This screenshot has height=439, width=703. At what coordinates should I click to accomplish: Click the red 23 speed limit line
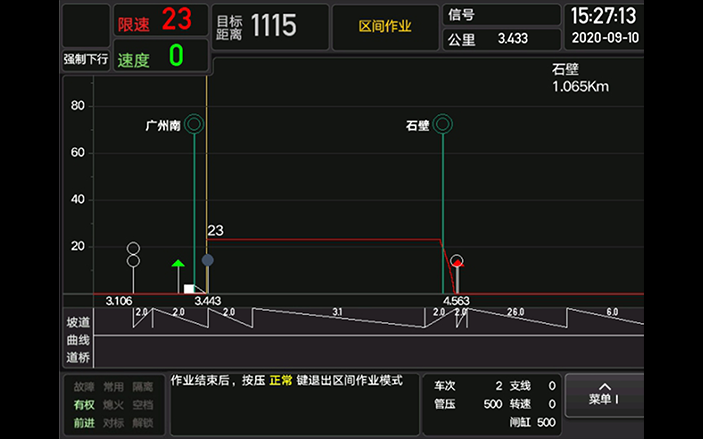pos(320,239)
